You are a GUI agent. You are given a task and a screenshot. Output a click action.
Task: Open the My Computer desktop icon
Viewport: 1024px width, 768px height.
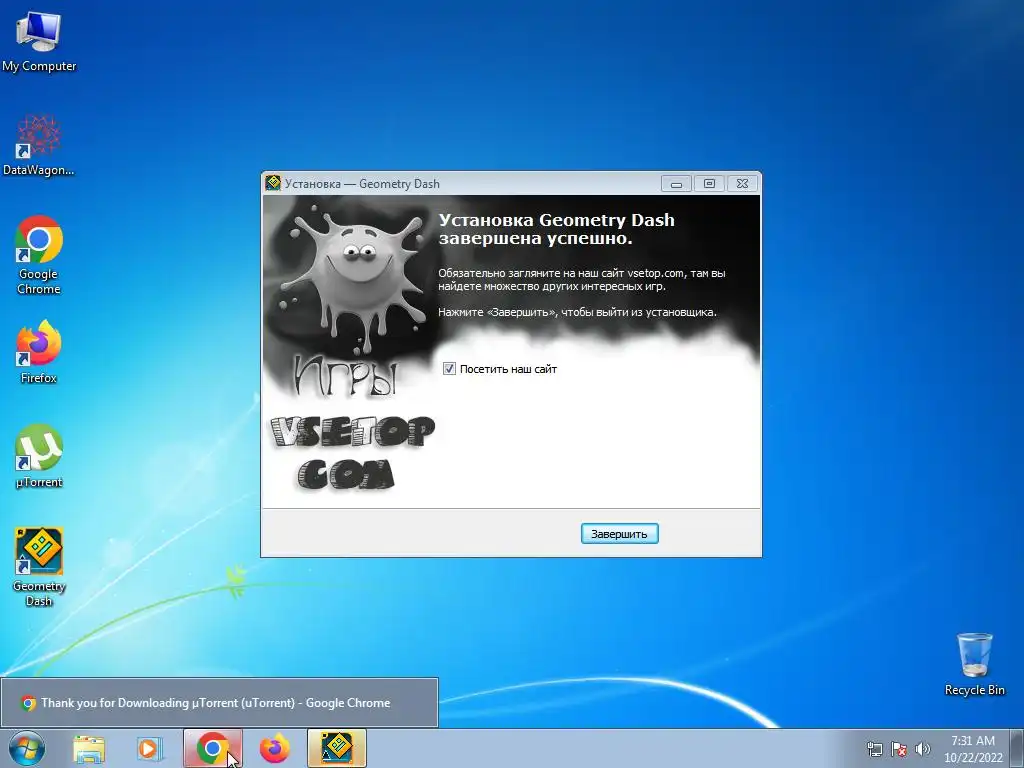point(39,41)
